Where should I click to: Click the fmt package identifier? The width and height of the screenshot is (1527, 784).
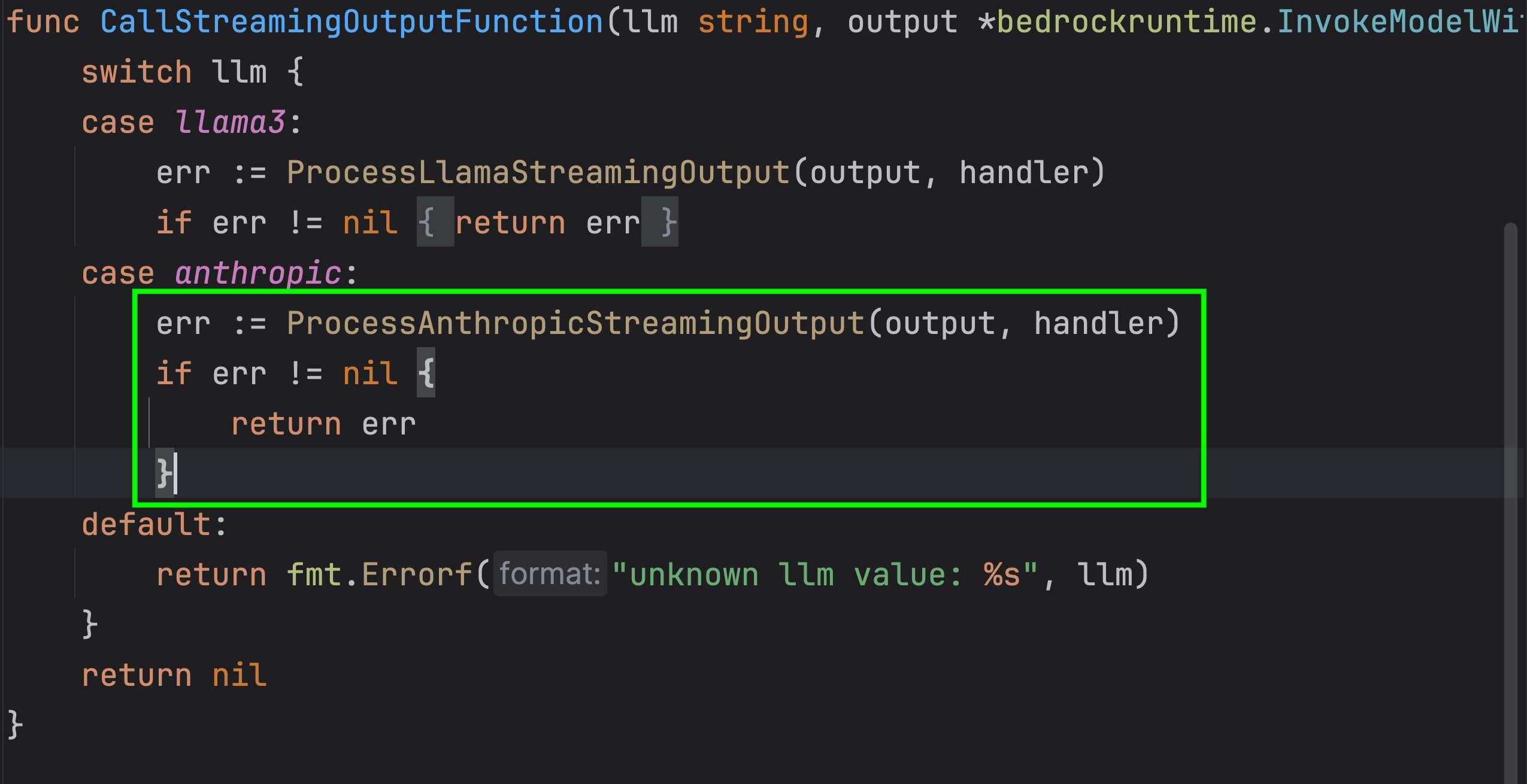(314, 575)
